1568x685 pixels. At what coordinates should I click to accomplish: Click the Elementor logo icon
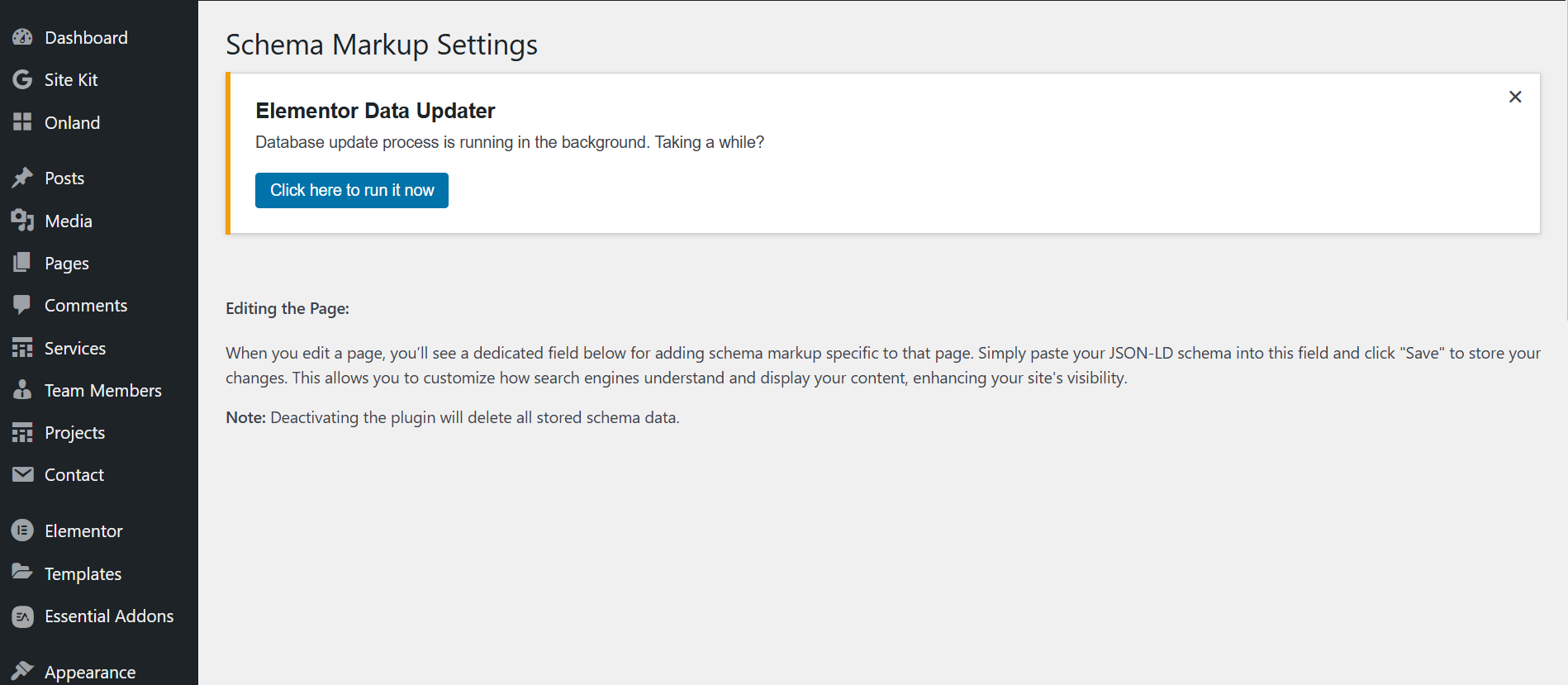[x=22, y=530]
